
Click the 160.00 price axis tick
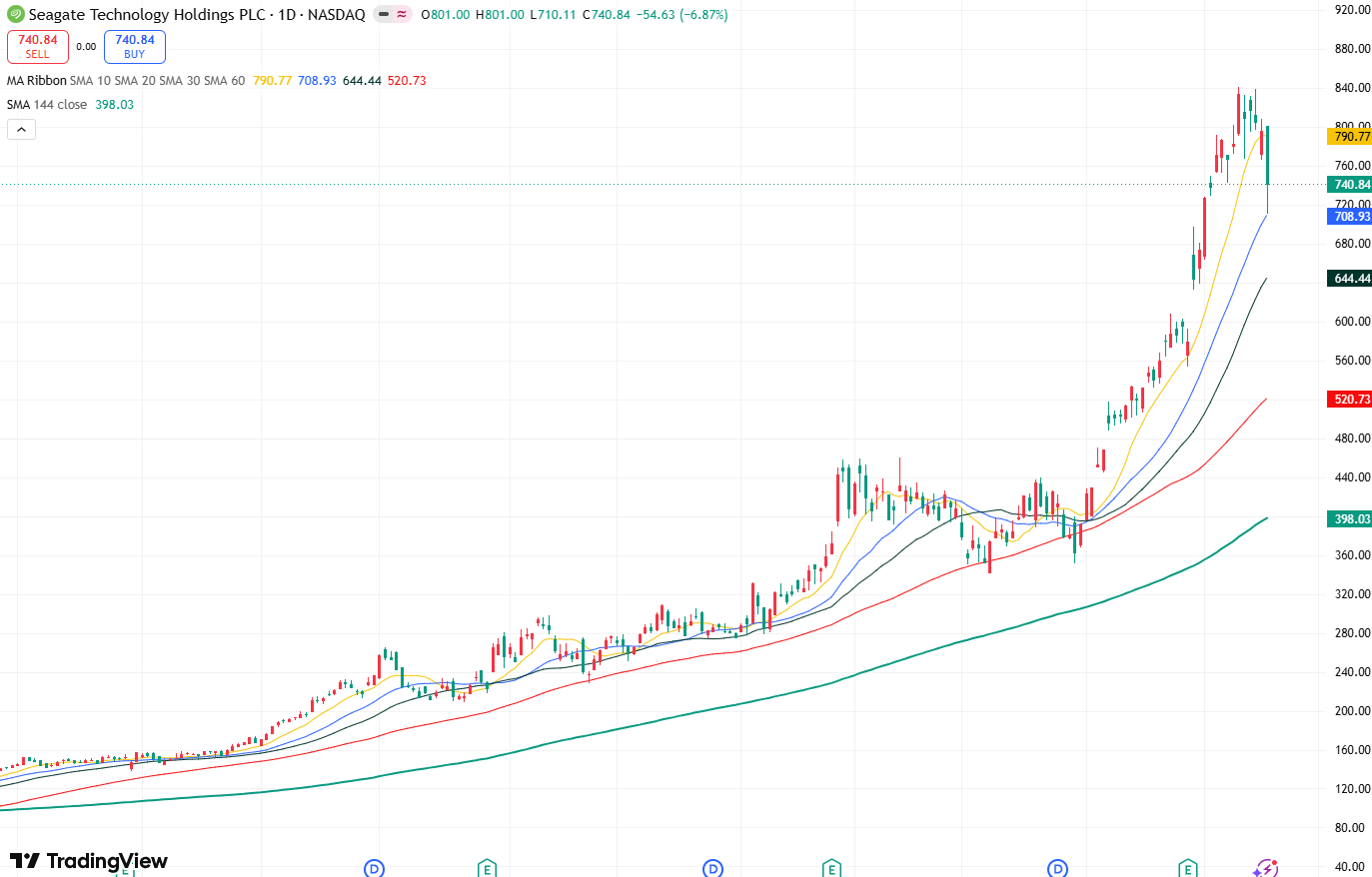coord(1352,750)
